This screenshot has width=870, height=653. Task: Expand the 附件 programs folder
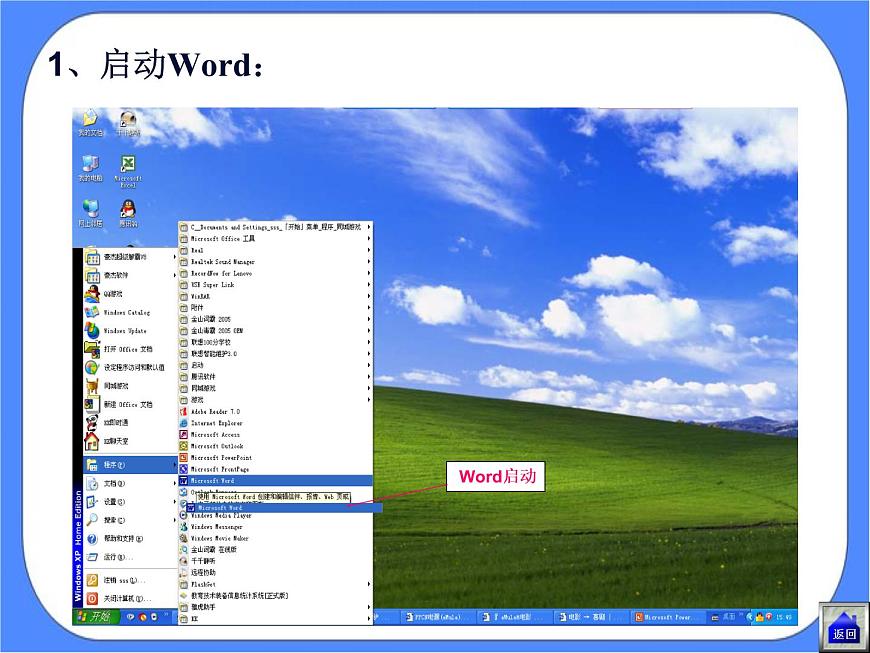click(x=275, y=308)
